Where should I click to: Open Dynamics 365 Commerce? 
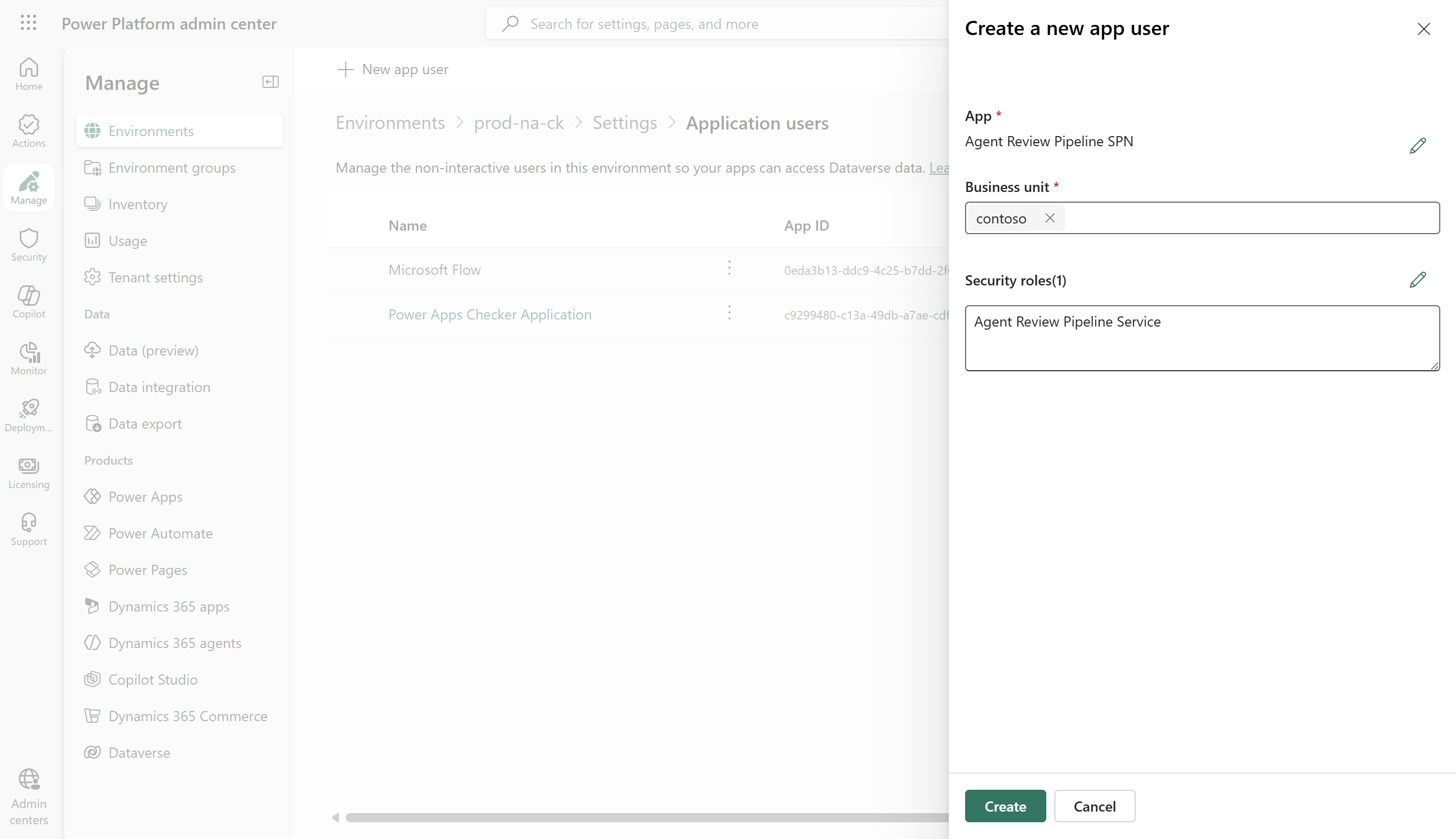click(x=179, y=716)
